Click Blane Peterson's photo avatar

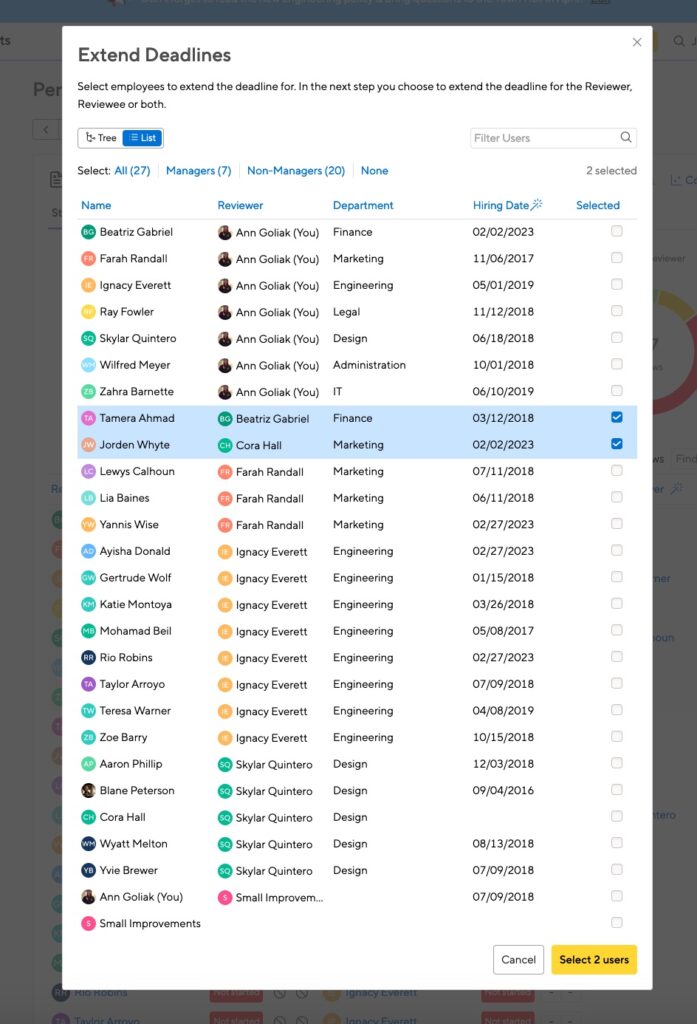88,790
